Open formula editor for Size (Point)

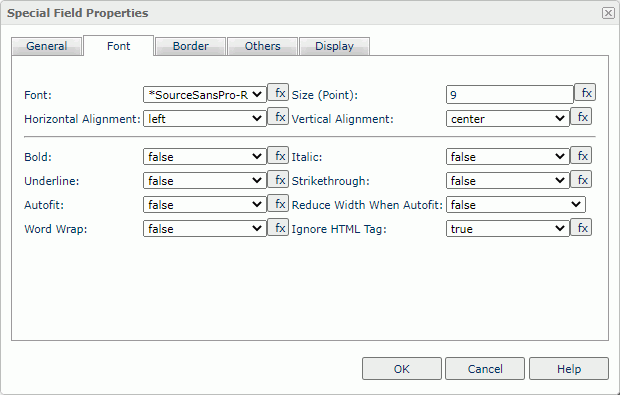pos(585,93)
